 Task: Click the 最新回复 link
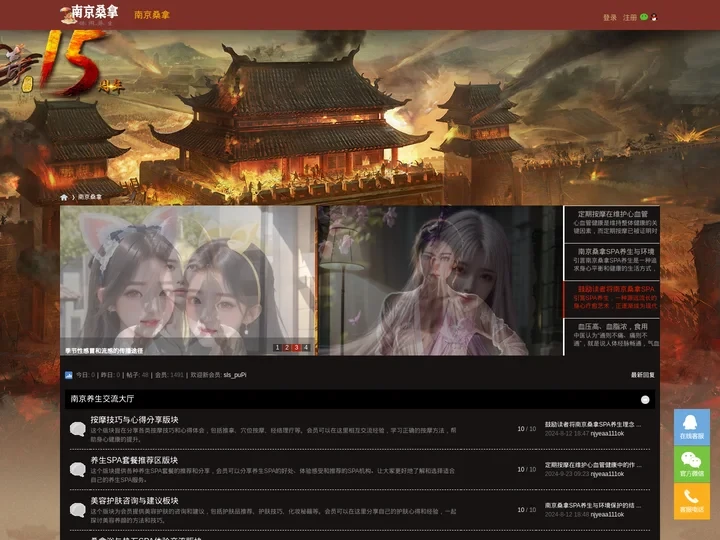coord(642,375)
